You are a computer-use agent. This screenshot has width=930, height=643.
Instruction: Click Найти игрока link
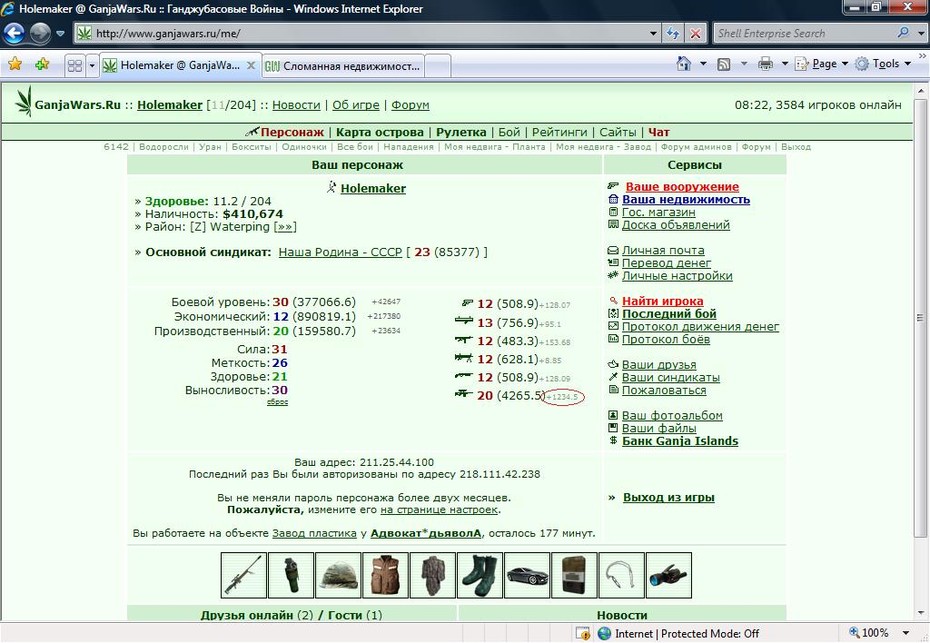(663, 301)
